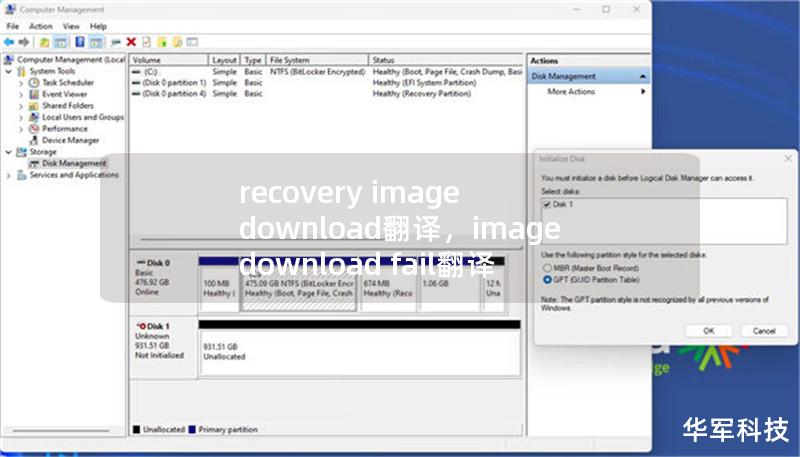Click the Shared Folders icon in tree
Screen dimensions: 800x457
34,106
